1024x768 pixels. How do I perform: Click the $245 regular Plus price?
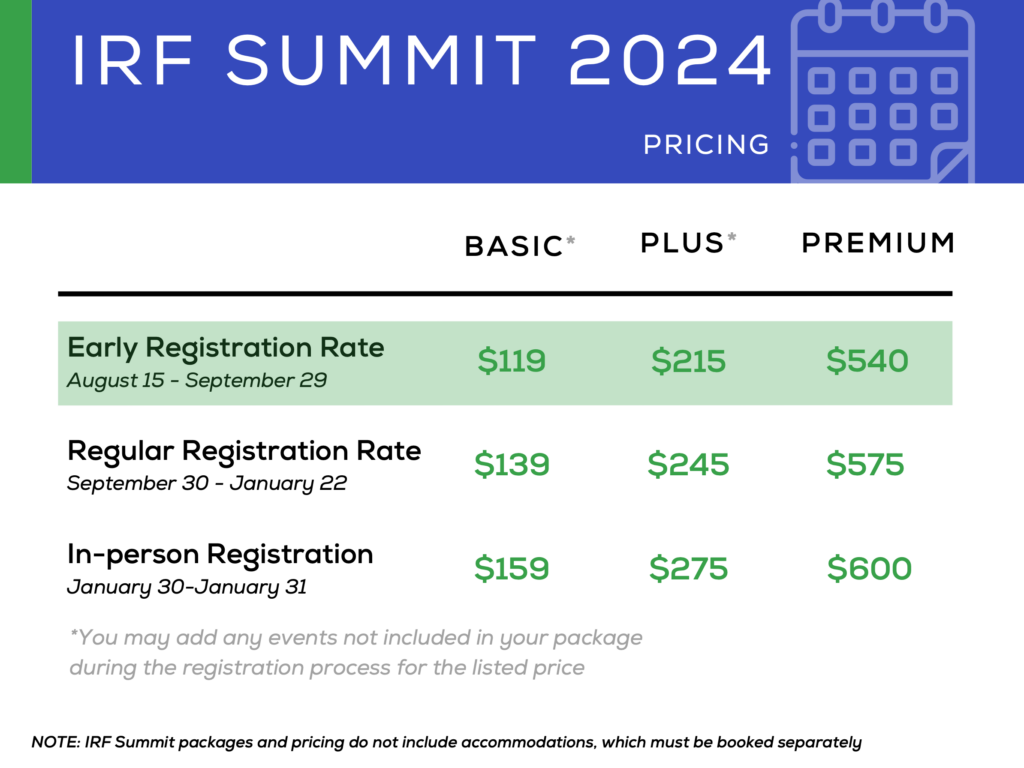click(688, 464)
